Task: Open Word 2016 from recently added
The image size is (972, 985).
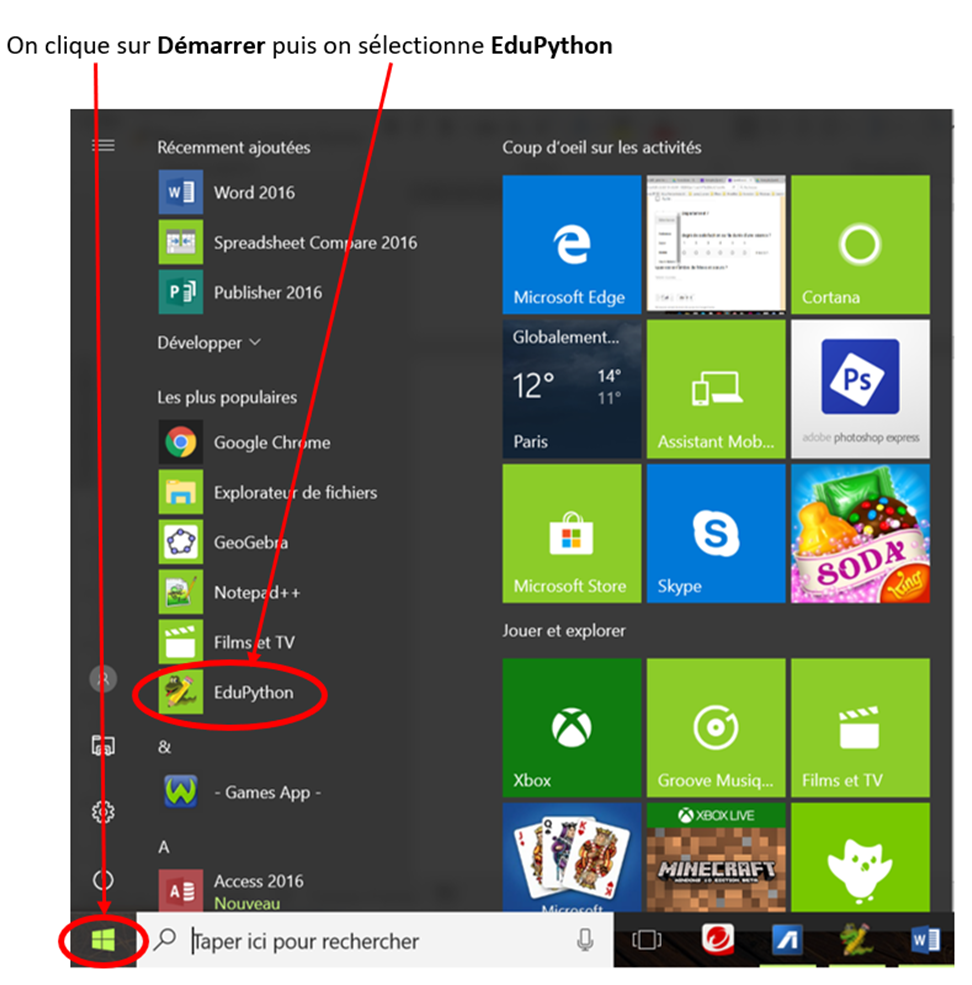Action: [254, 192]
